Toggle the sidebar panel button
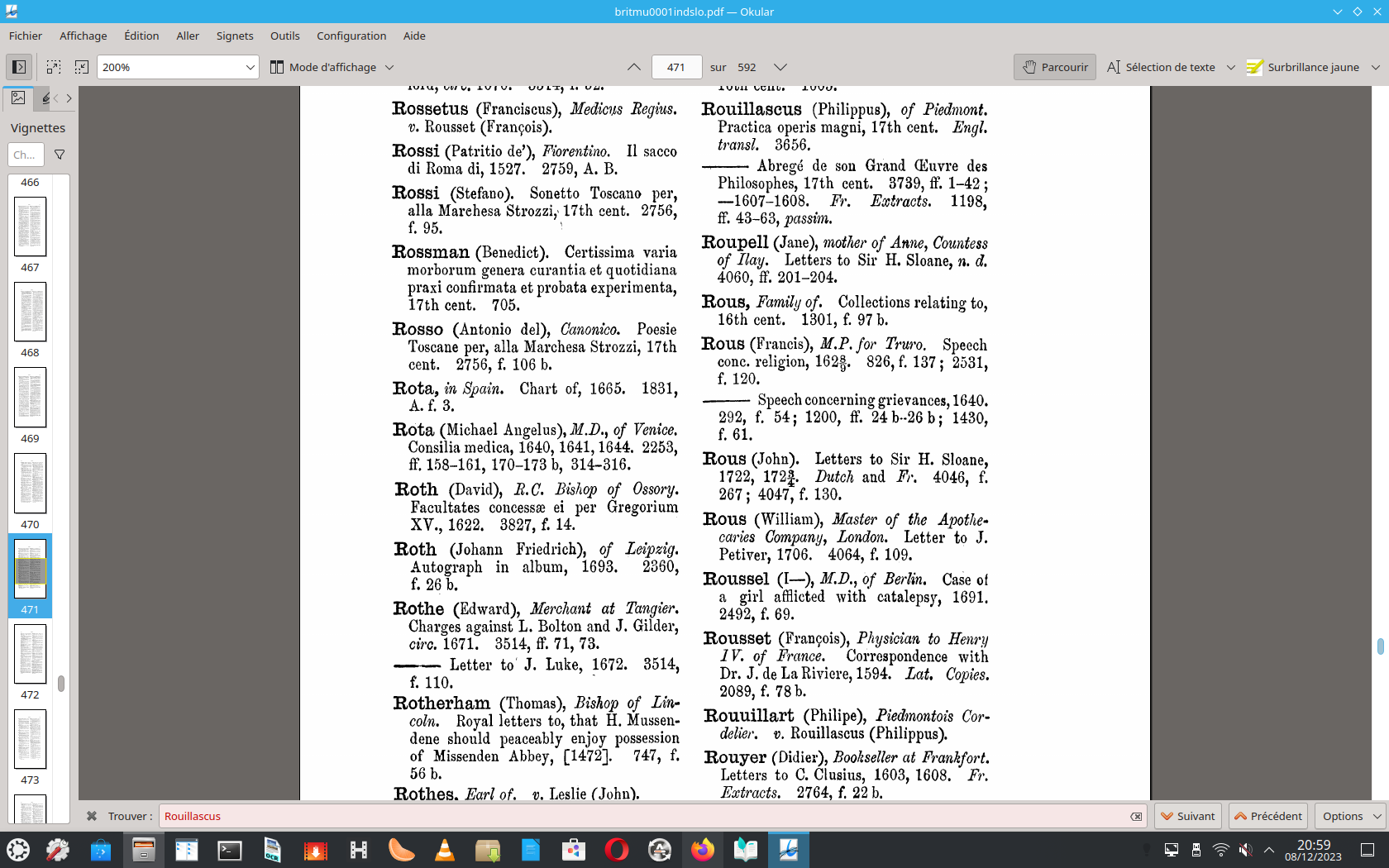1389x868 pixels. (19, 67)
